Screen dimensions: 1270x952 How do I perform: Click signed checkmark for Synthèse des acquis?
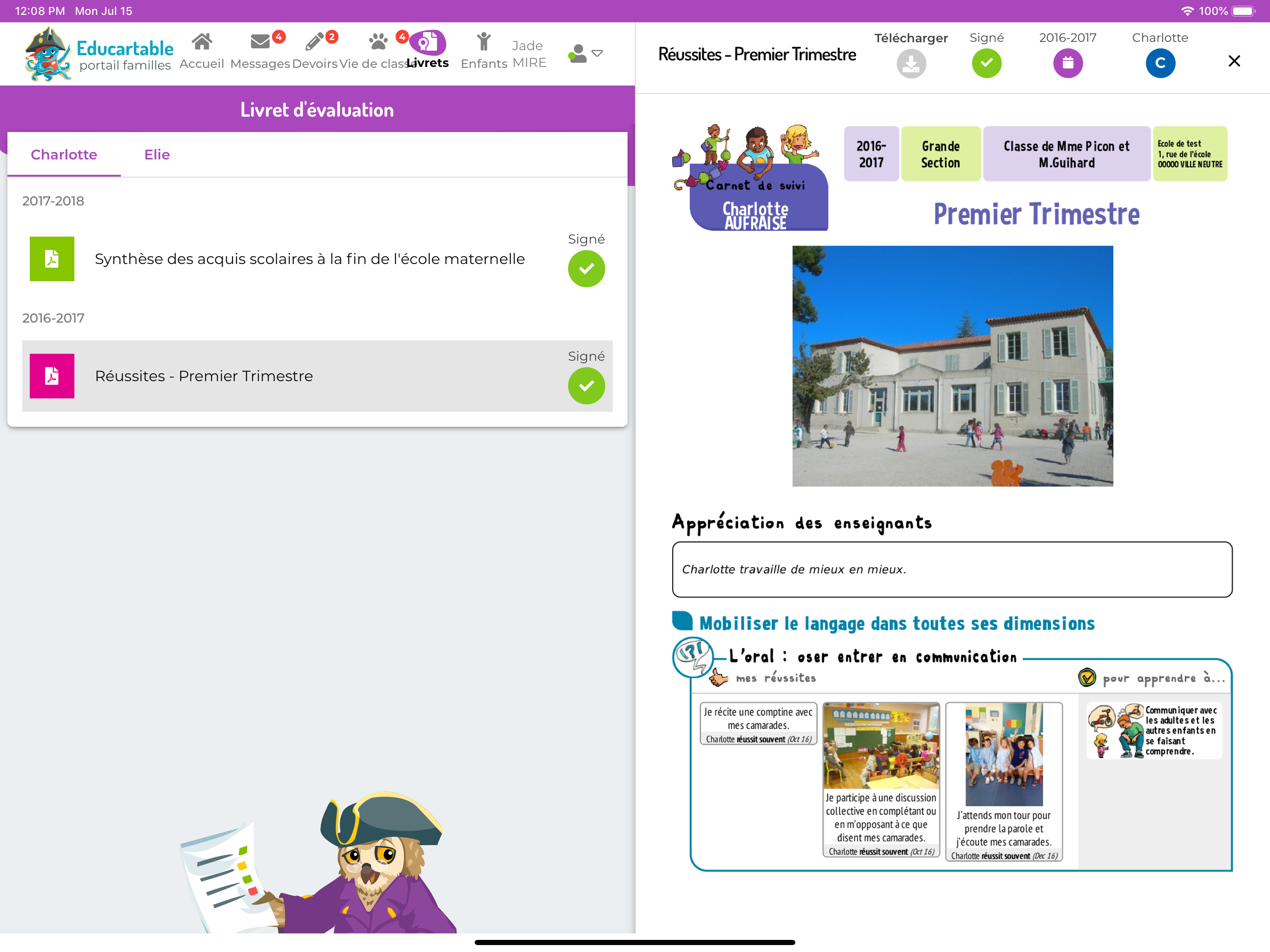tap(586, 268)
